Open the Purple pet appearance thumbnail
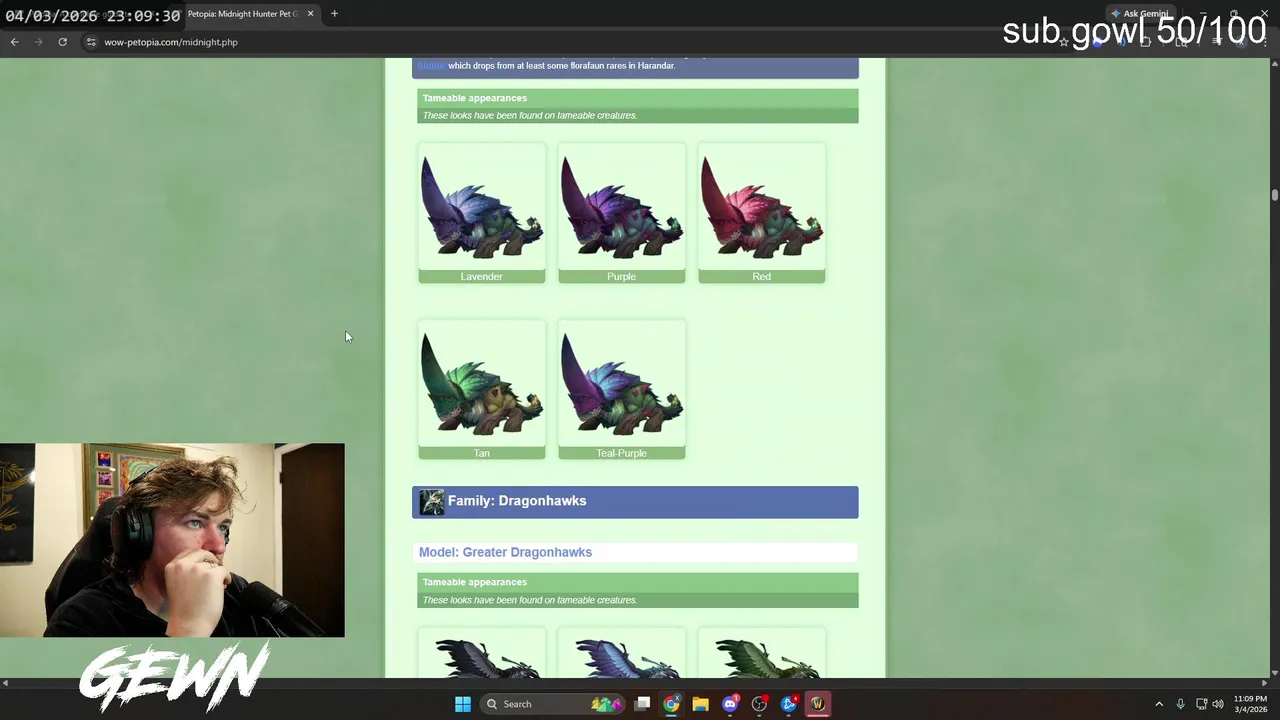Screen dimensions: 1280x720 (x=621, y=207)
